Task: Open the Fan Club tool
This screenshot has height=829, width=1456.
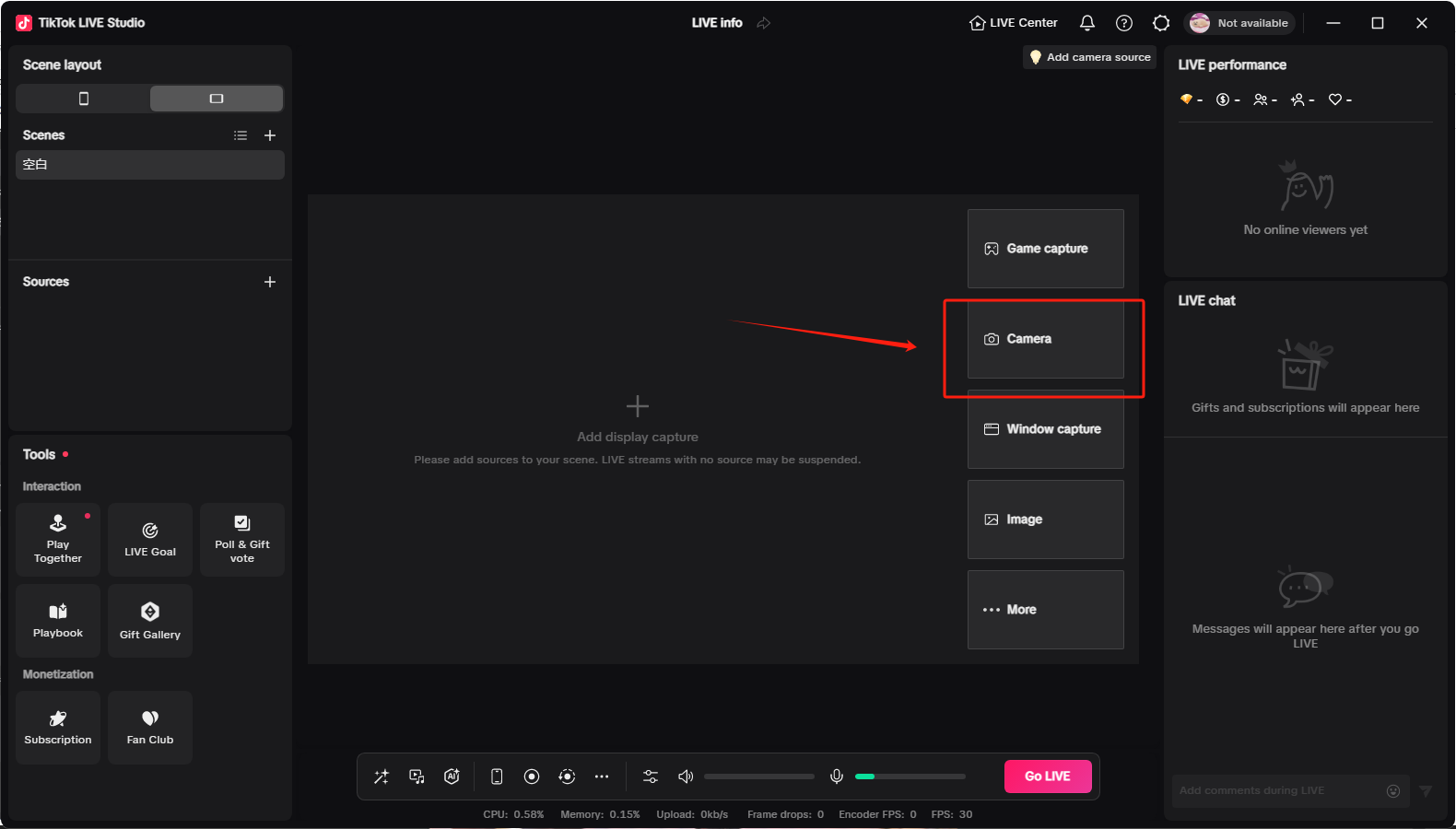Action: (x=150, y=728)
